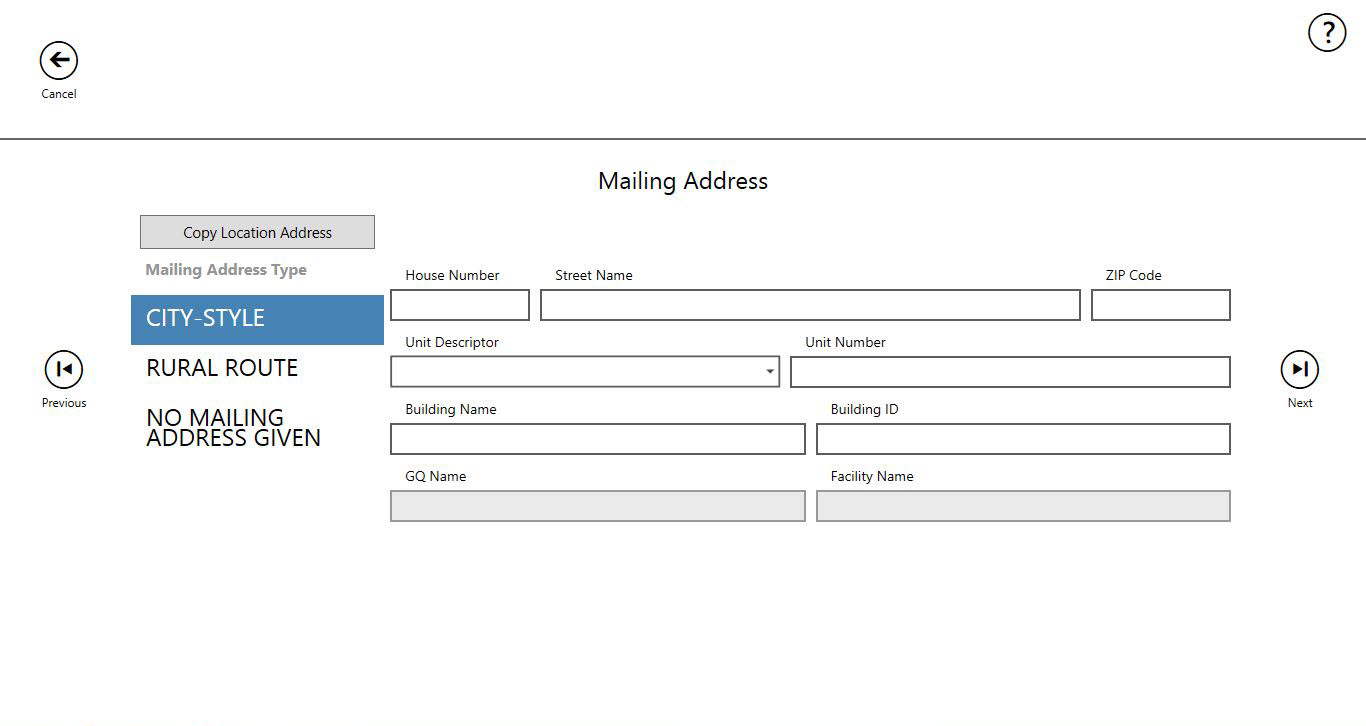
Task: Focus the Street Name text box
Action: 810,305
